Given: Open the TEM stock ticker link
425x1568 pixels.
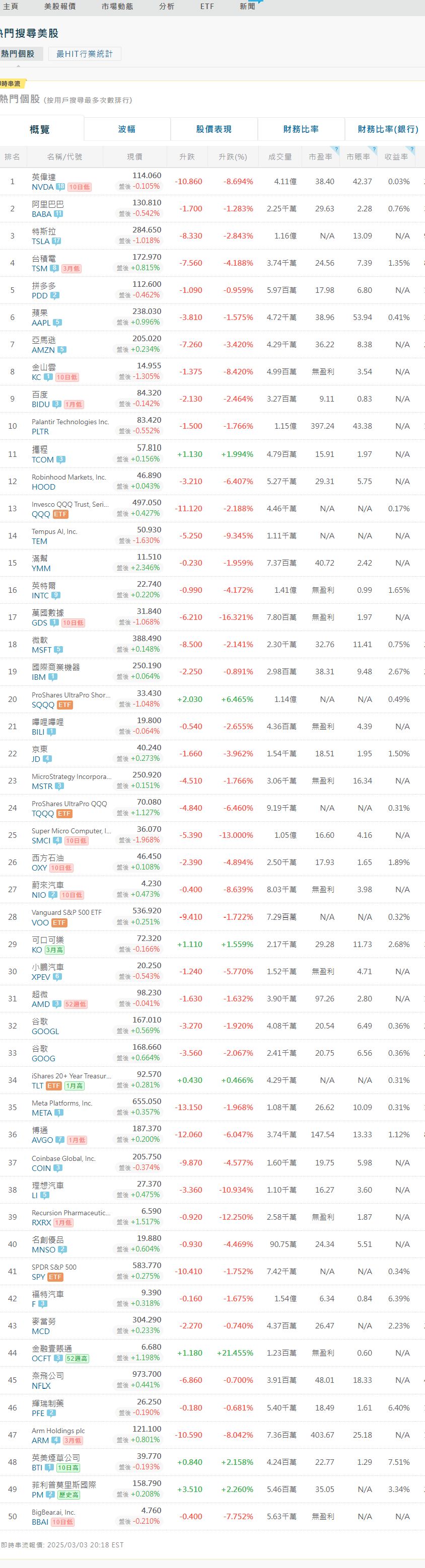Looking at the screenshot, I should click(40, 541).
